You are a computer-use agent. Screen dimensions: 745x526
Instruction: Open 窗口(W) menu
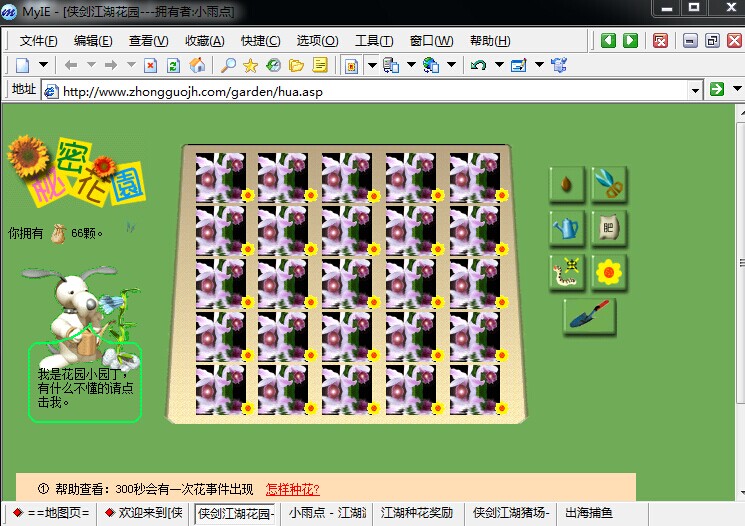pos(431,41)
